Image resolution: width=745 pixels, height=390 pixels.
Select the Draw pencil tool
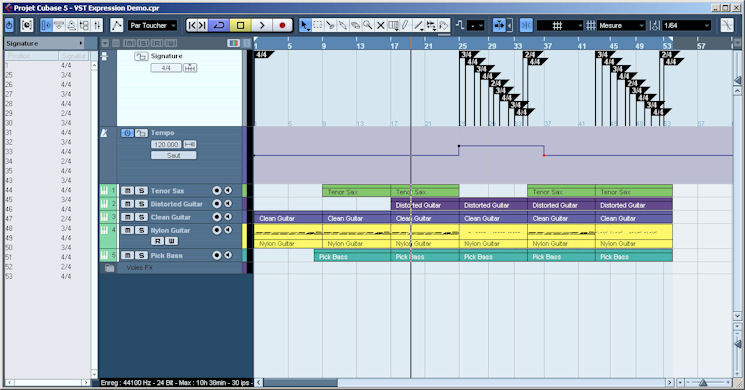(405, 25)
